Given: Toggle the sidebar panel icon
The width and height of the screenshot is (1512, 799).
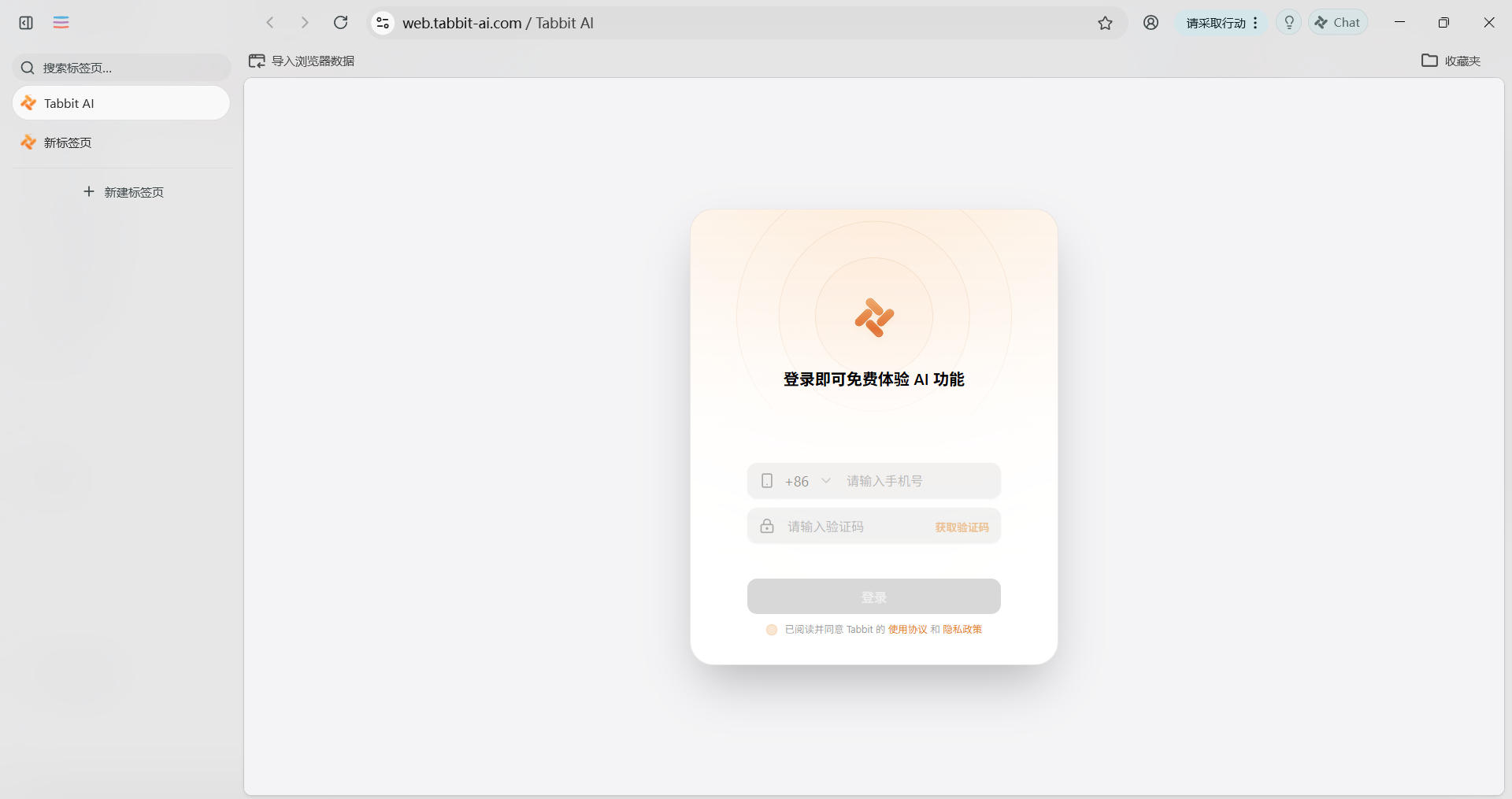Looking at the screenshot, I should [x=26, y=23].
